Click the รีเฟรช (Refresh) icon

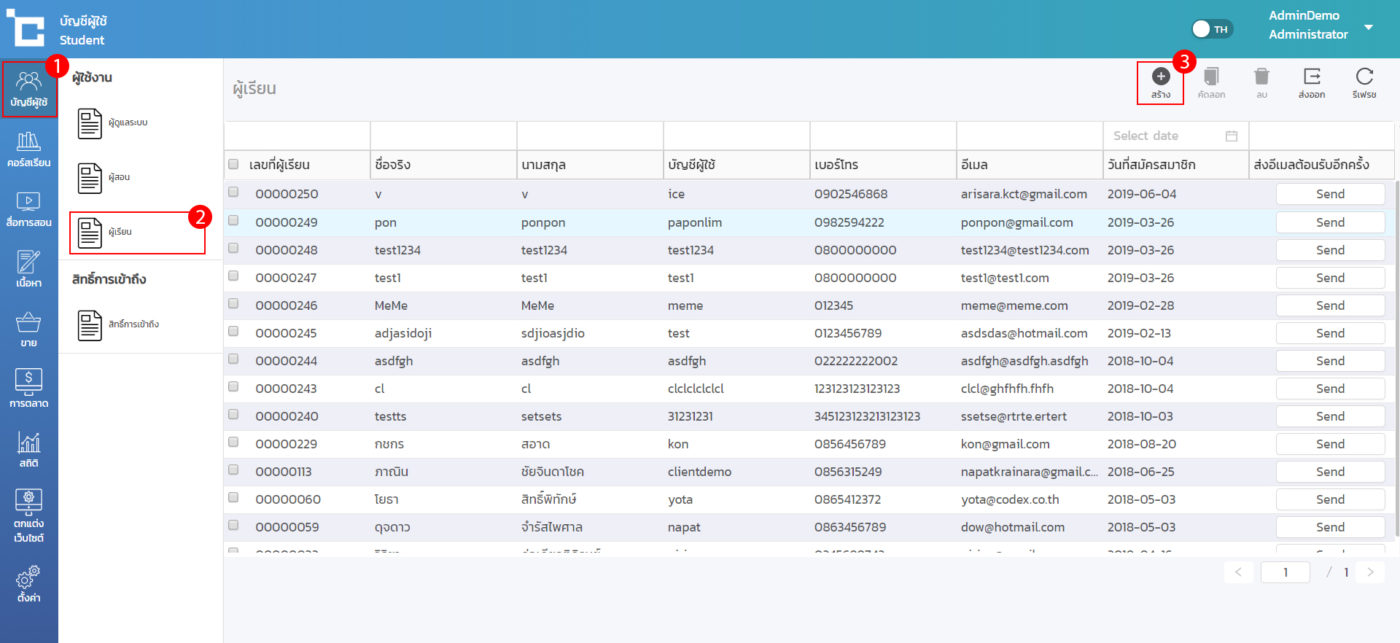point(1364,77)
